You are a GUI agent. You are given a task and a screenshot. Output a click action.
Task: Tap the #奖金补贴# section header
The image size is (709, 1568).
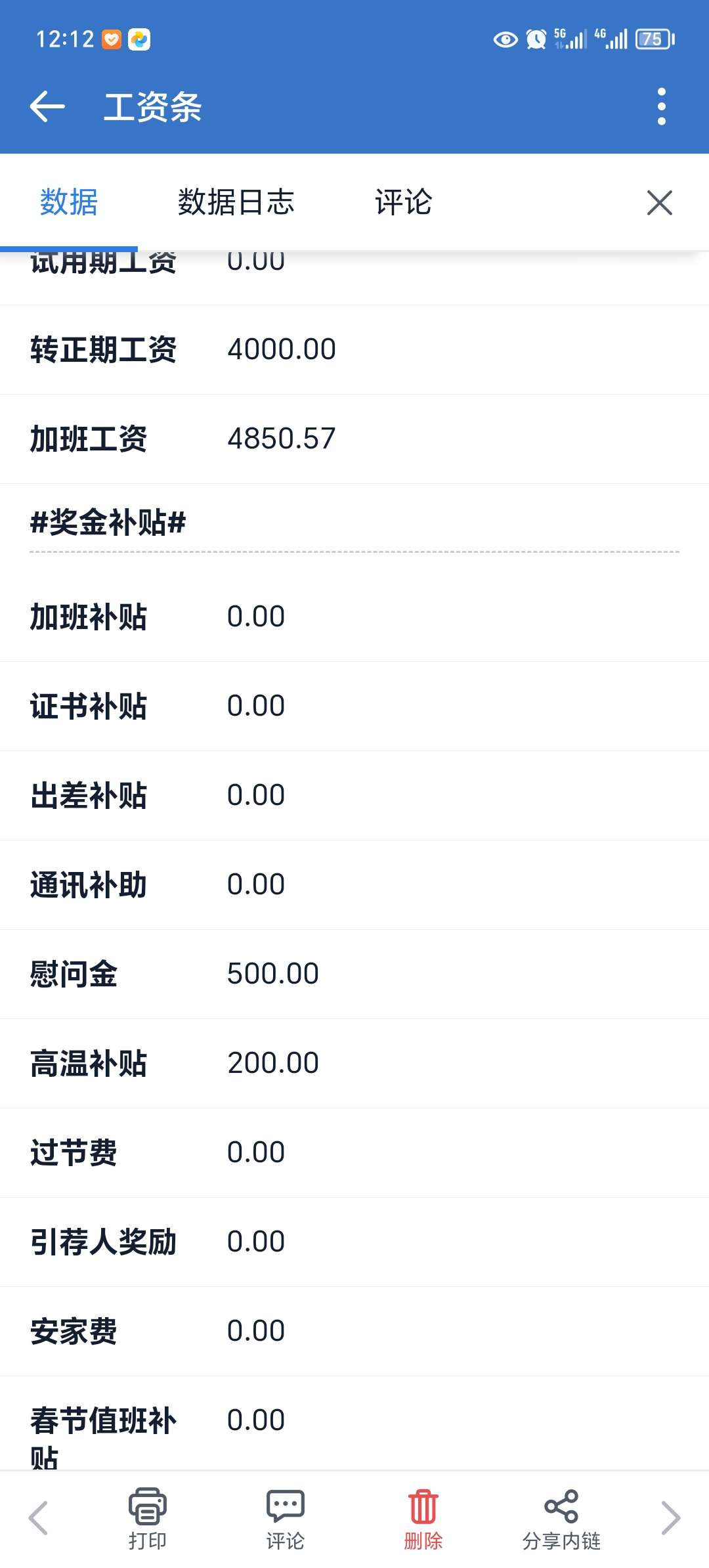(108, 523)
